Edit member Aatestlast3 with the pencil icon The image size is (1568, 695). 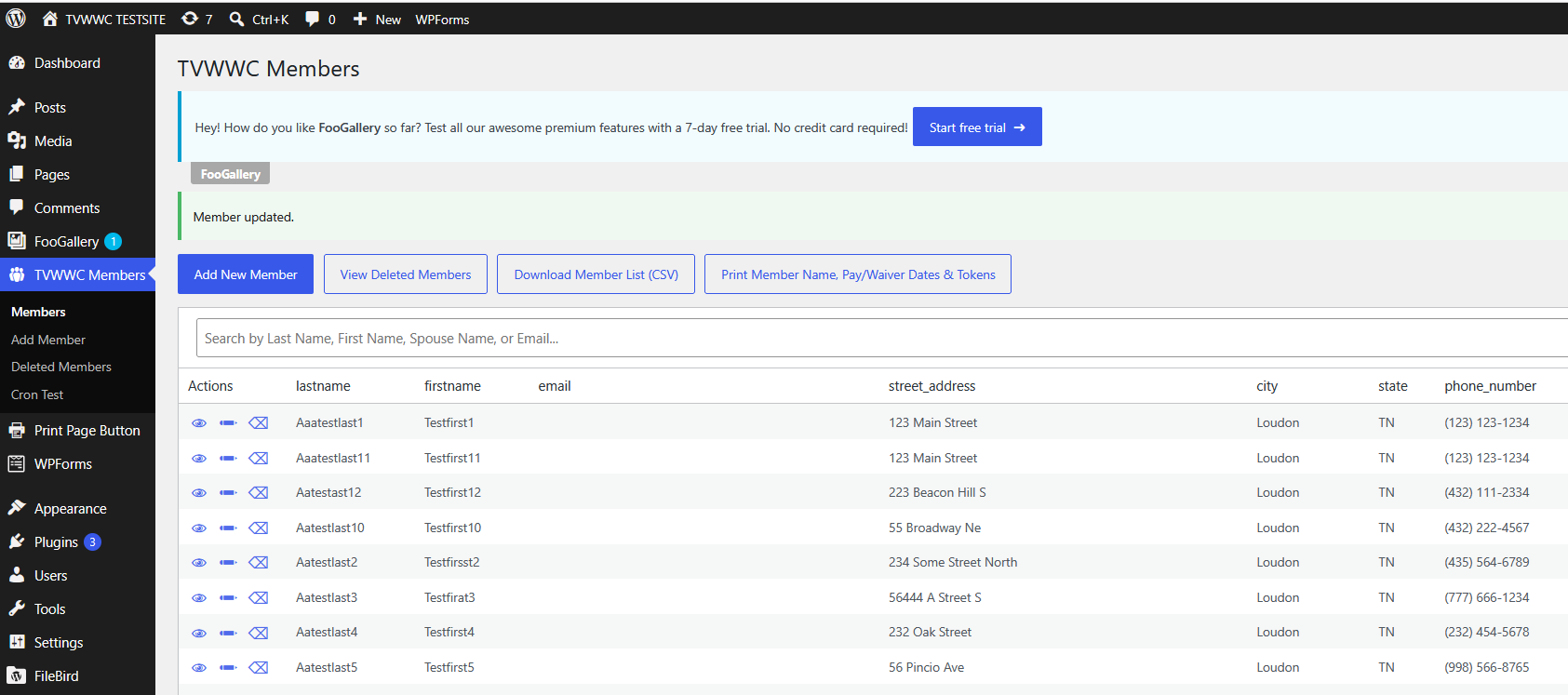pyautogui.click(x=228, y=597)
